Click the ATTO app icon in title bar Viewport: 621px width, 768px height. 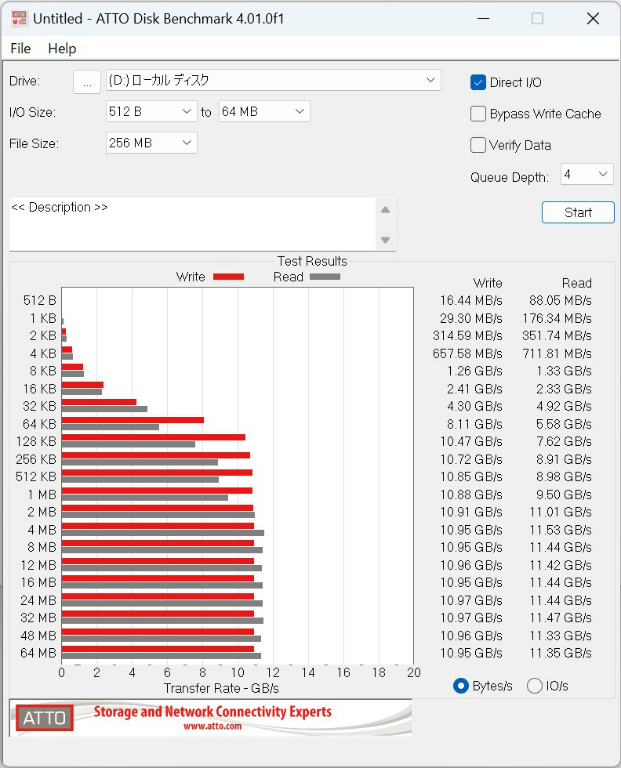[19, 19]
